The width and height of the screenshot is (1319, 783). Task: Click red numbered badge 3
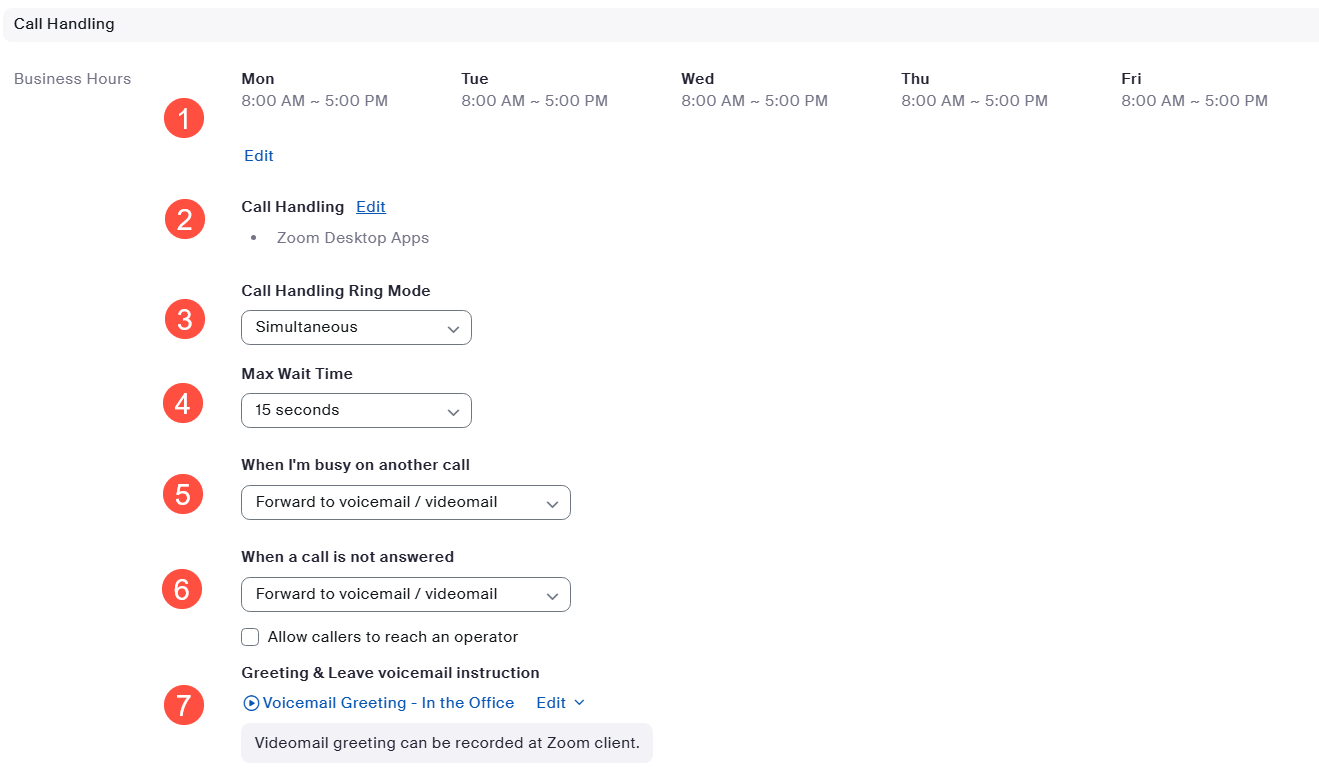tap(184, 319)
